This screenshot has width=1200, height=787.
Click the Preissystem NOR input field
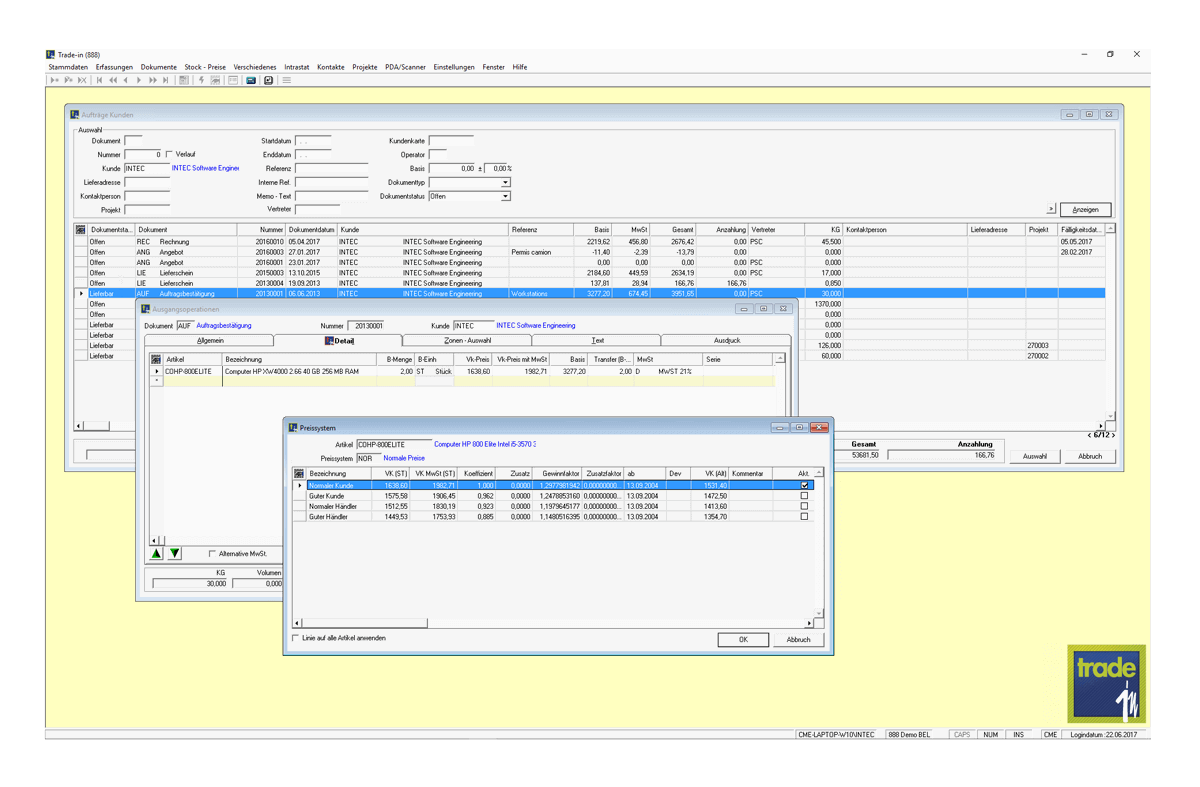pos(368,458)
